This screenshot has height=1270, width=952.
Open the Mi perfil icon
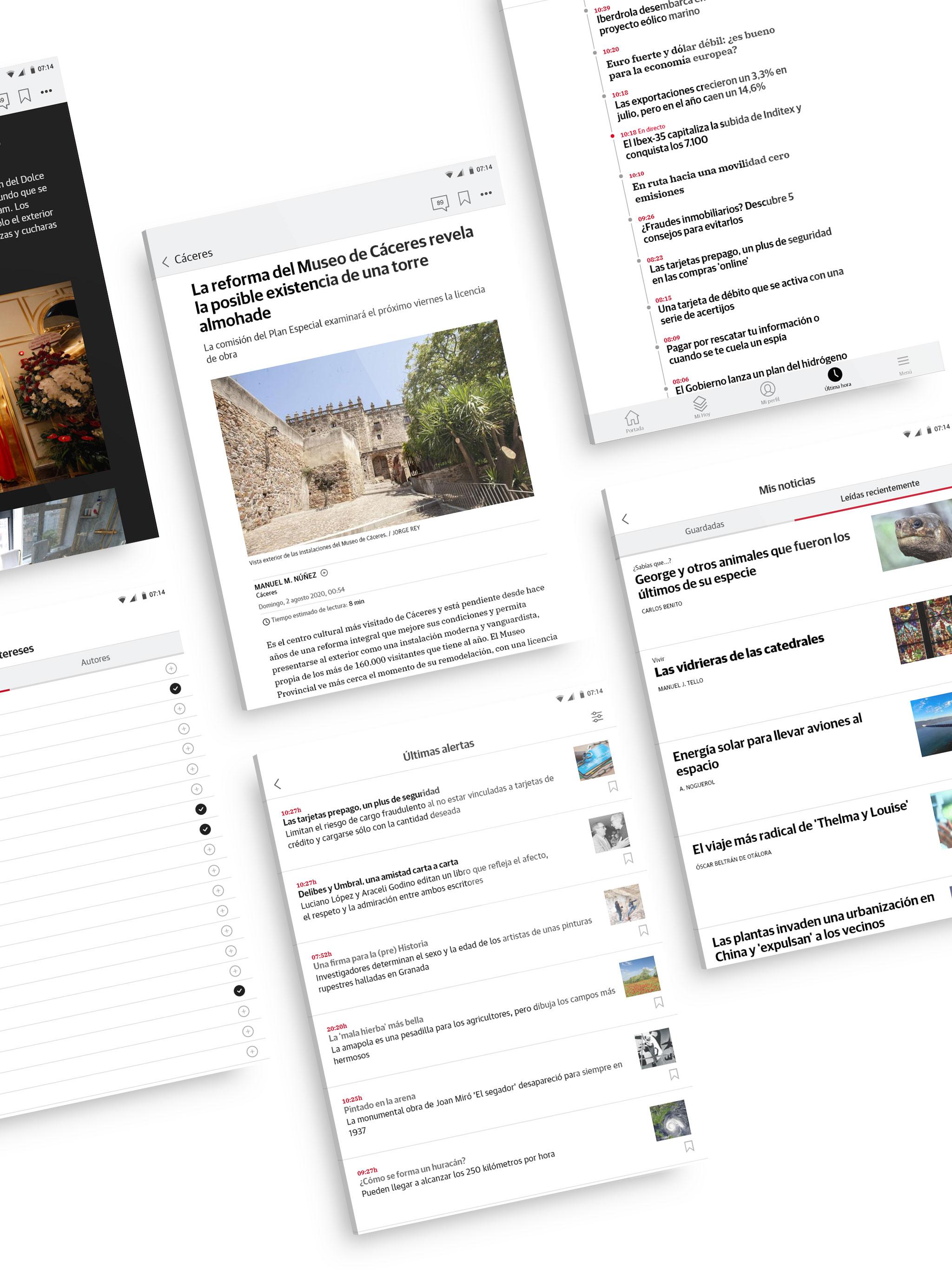[x=767, y=389]
